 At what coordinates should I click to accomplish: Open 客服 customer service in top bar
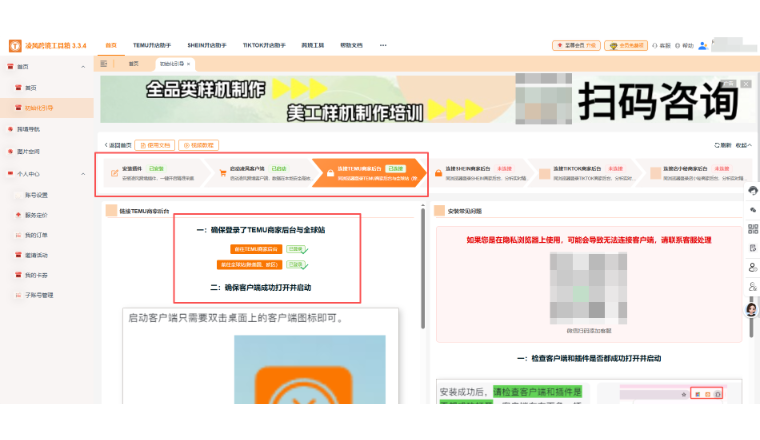(x=661, y=46)
